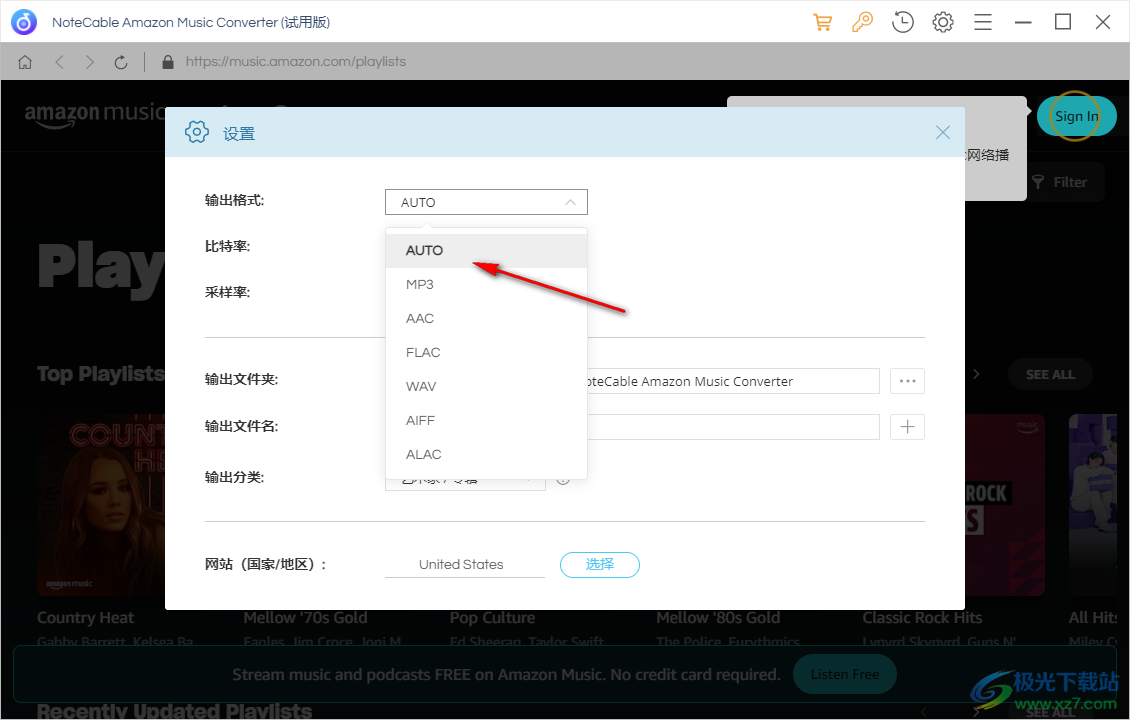Image resolution: width=1130 pixels, height=720 pixels.
Task: Choose AAC from format list
Action: point(486,319)
